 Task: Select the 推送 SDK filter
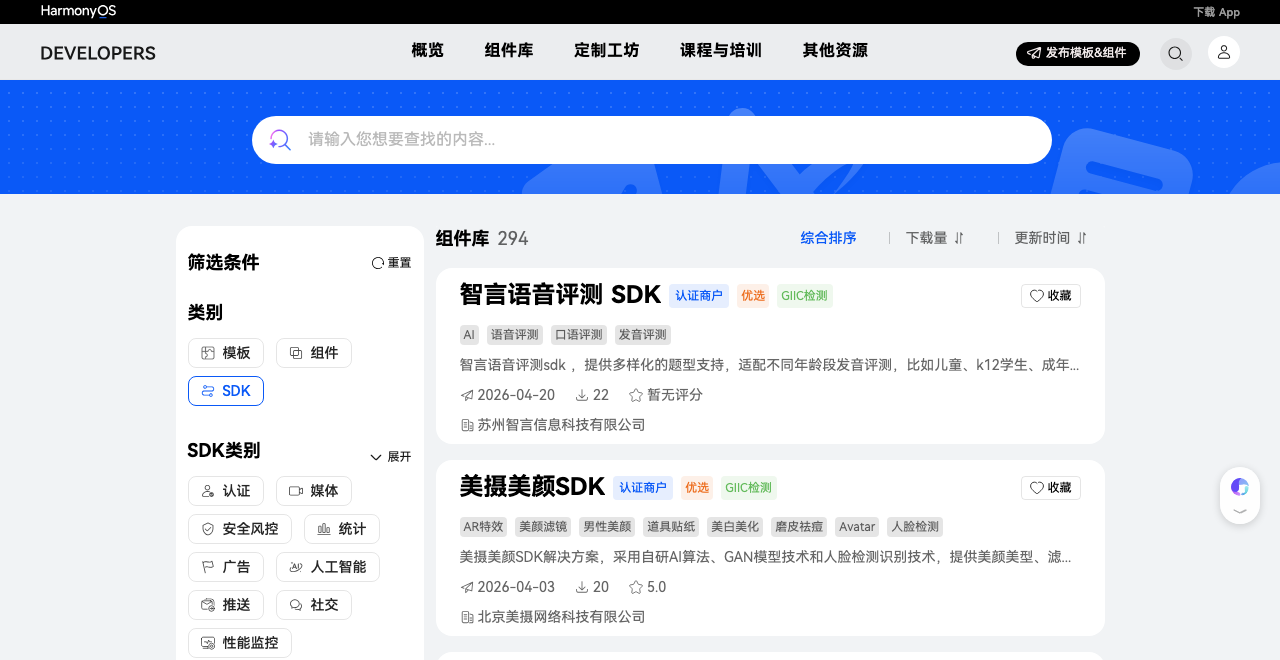click(226, 605)
